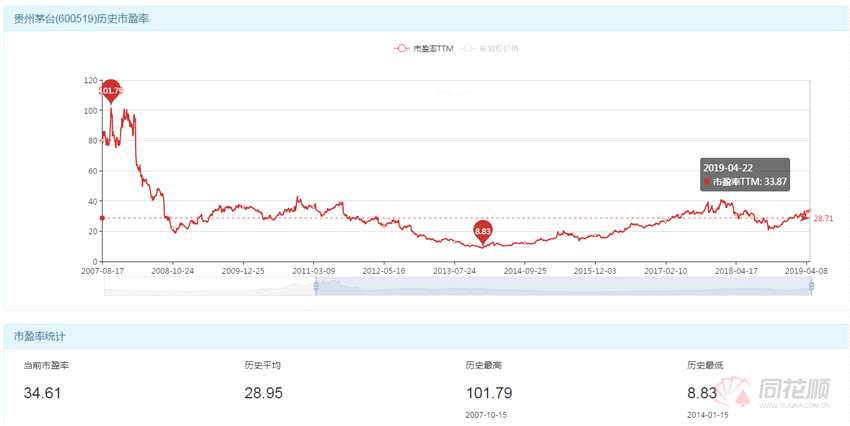This screenshot has width=850, height=426.
Task: Click the 120 y-axis label
Action: coord(91,80)
